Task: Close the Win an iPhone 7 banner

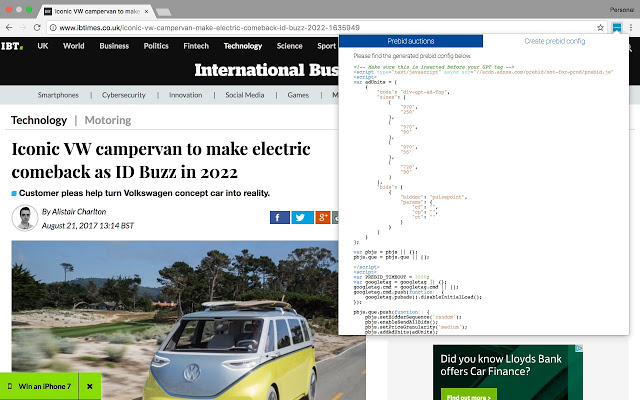Action: pyautogui.click(x=89, y=386)
